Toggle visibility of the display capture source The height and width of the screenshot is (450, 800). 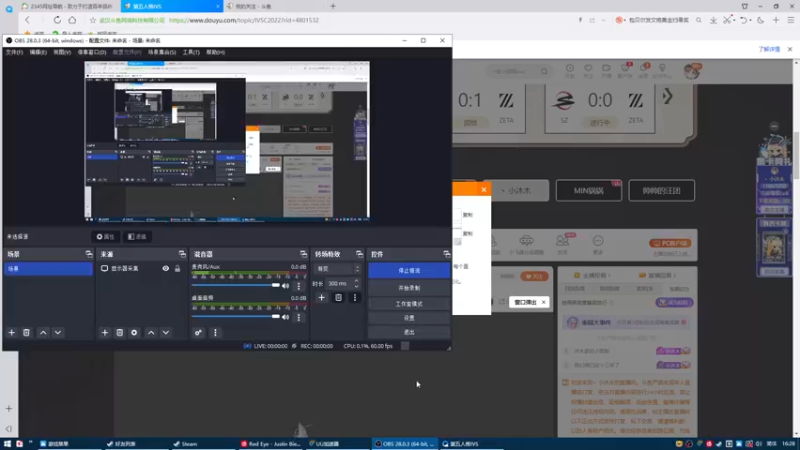(165, 268)
